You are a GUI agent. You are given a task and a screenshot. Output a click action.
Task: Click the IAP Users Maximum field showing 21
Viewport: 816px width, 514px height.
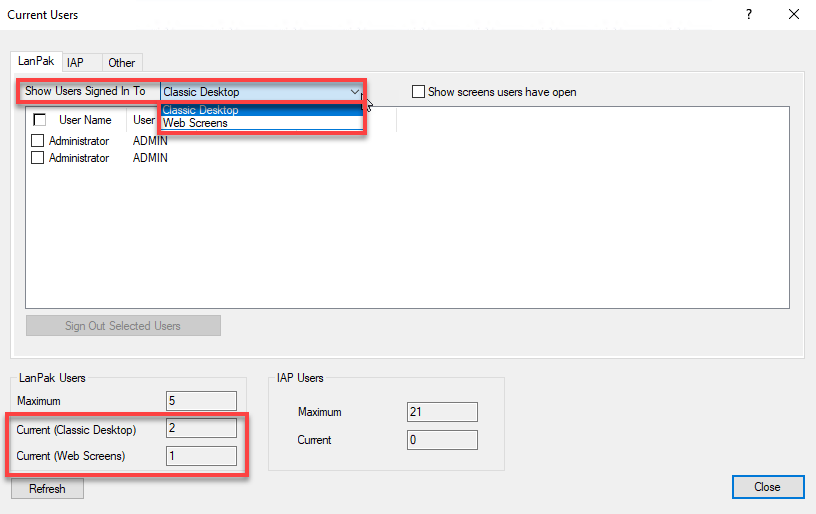click(442, 412)
